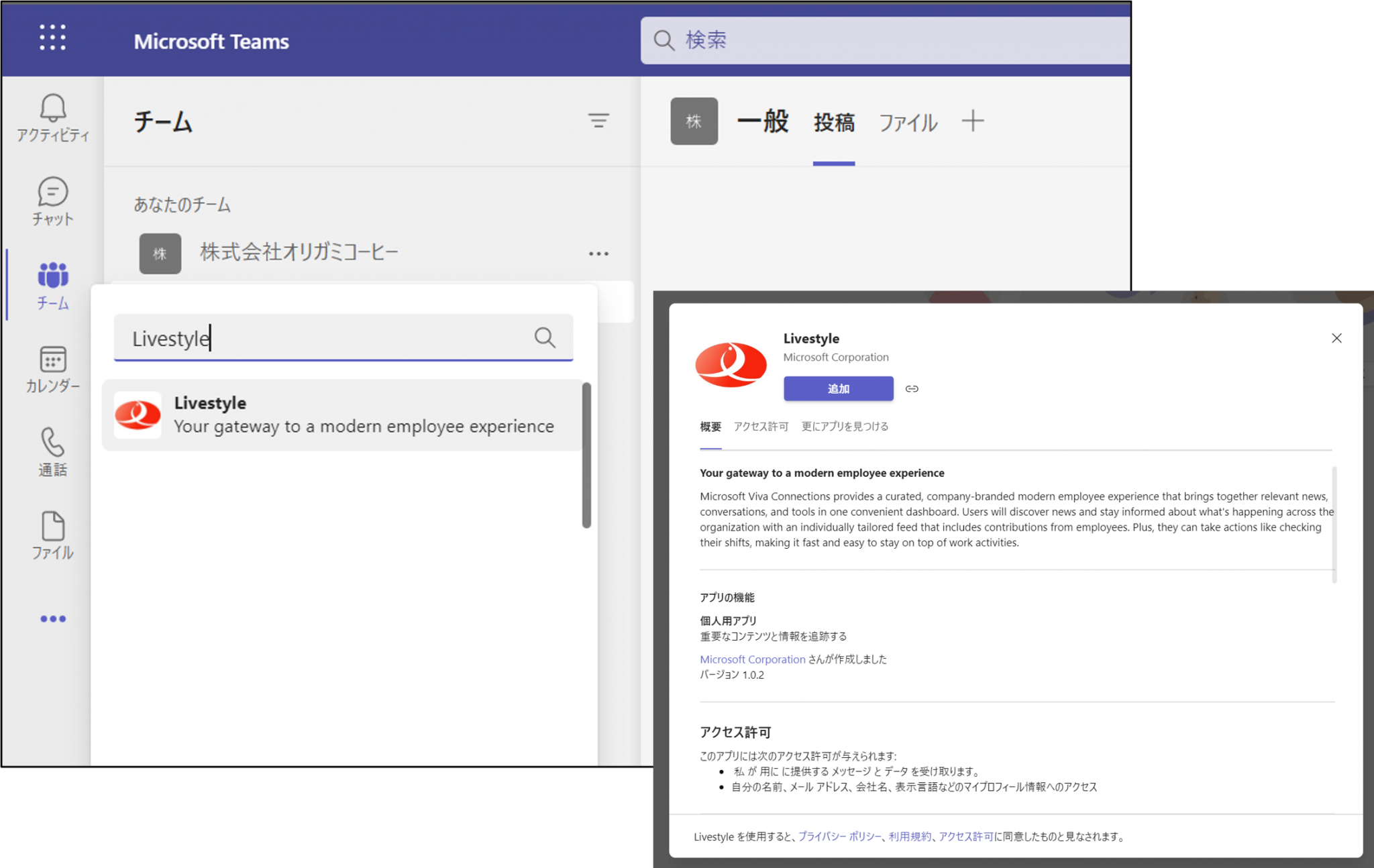Click the filter icon beside チーム heading
This screenshot has height=868, width=1374.
tap(598, 121)
